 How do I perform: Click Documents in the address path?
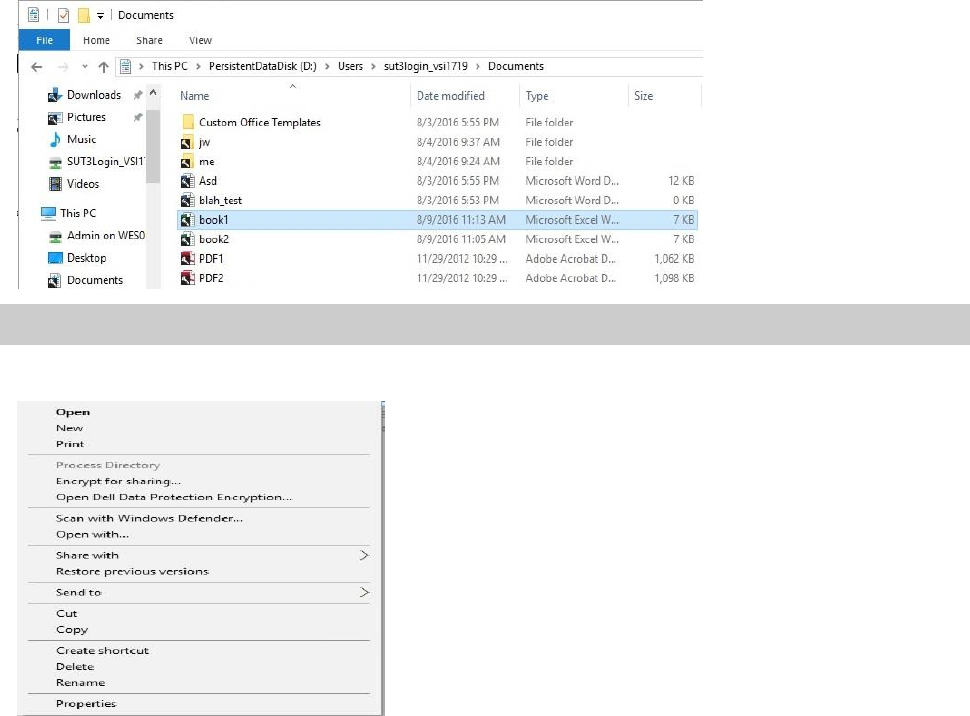click(x=516, y=66)
